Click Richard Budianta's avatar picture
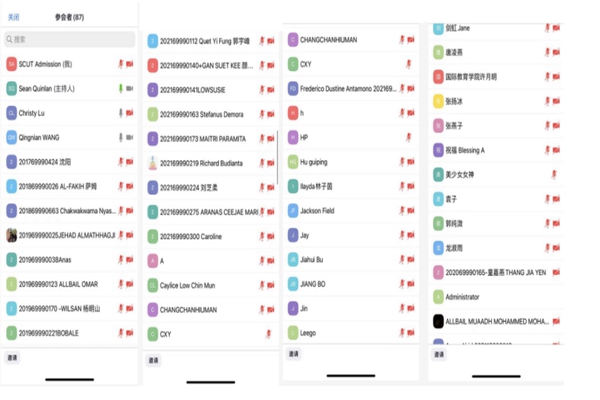 152,163
